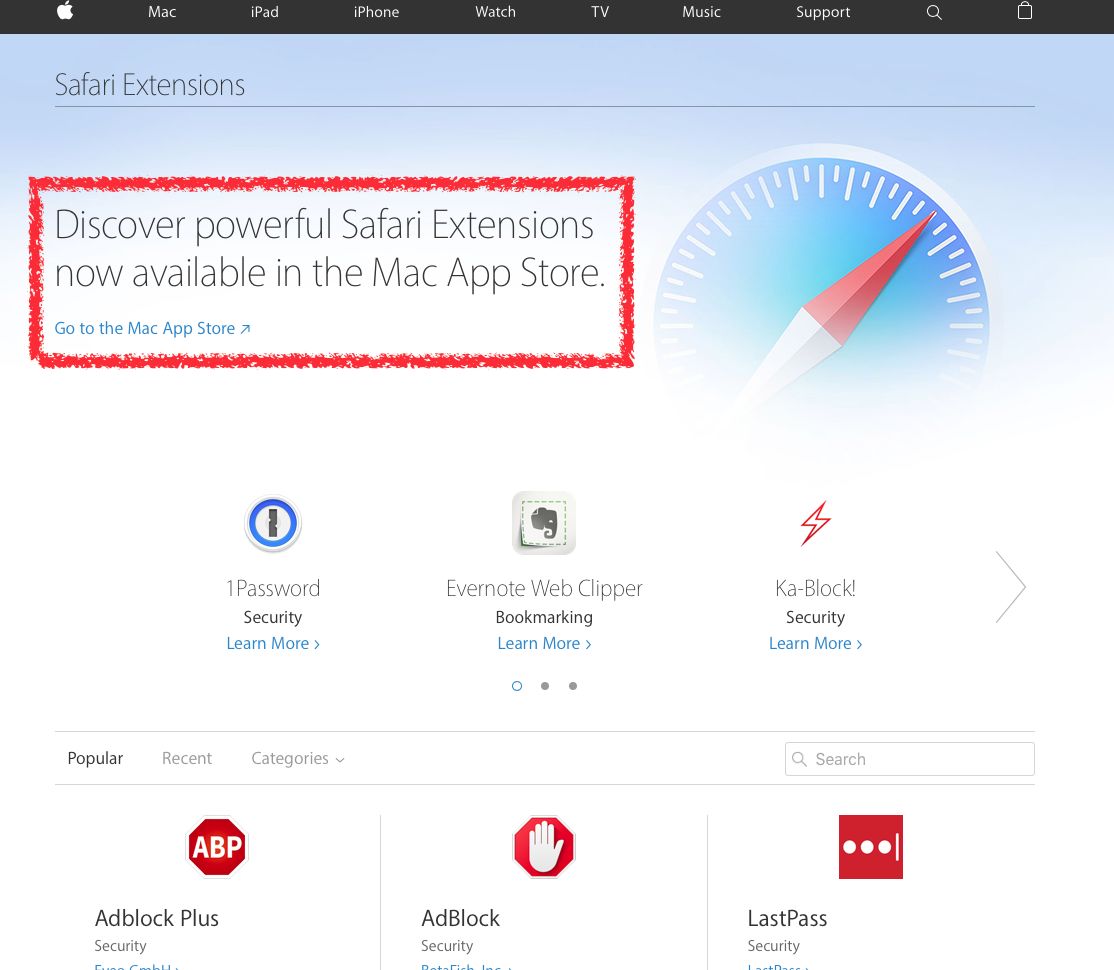Open the iPad menu item
The height and width of the screenshot is (970, 1114).
point(264,11)
